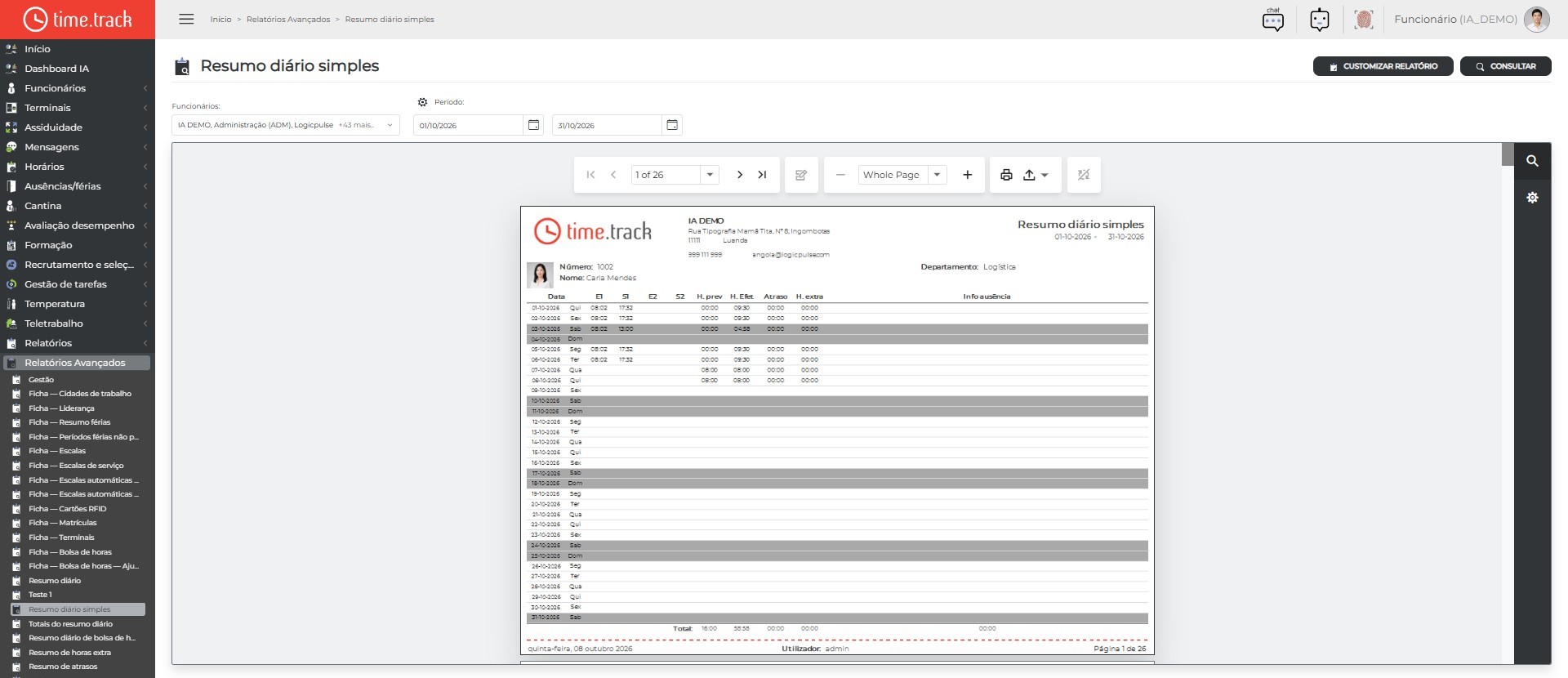1568x678 pixels.
Task: Zoom in the report view
Action: click(967, 175)
